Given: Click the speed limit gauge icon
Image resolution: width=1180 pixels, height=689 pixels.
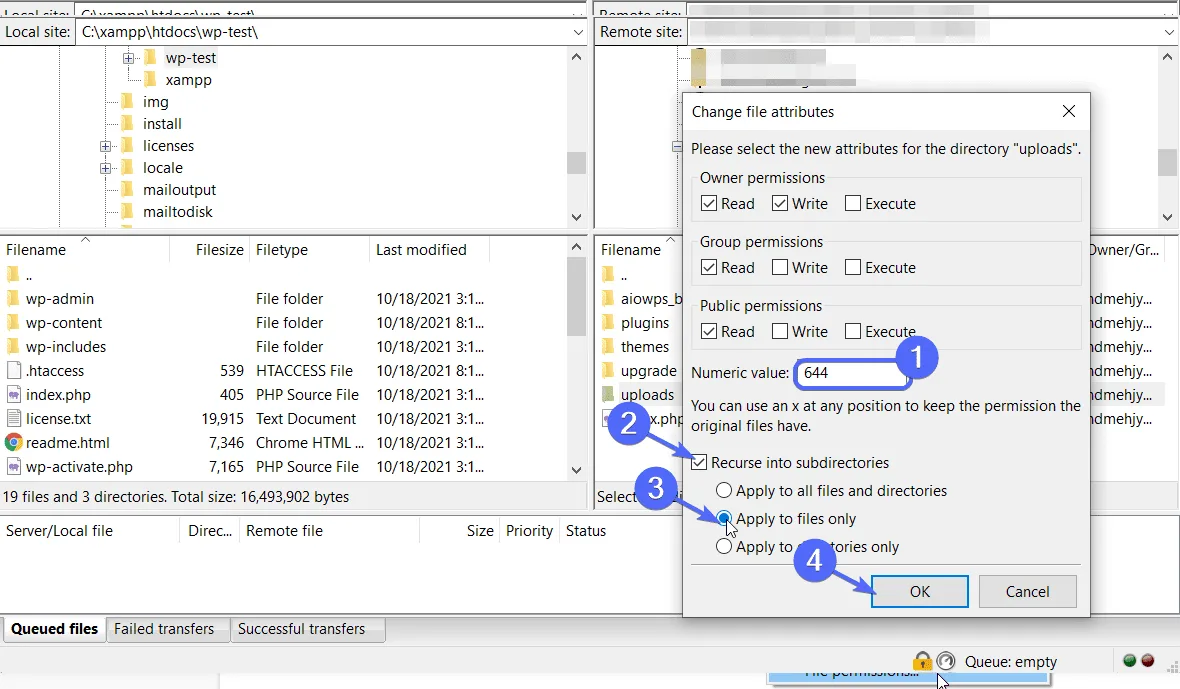Looking at the screenshot, I should 946,661.
